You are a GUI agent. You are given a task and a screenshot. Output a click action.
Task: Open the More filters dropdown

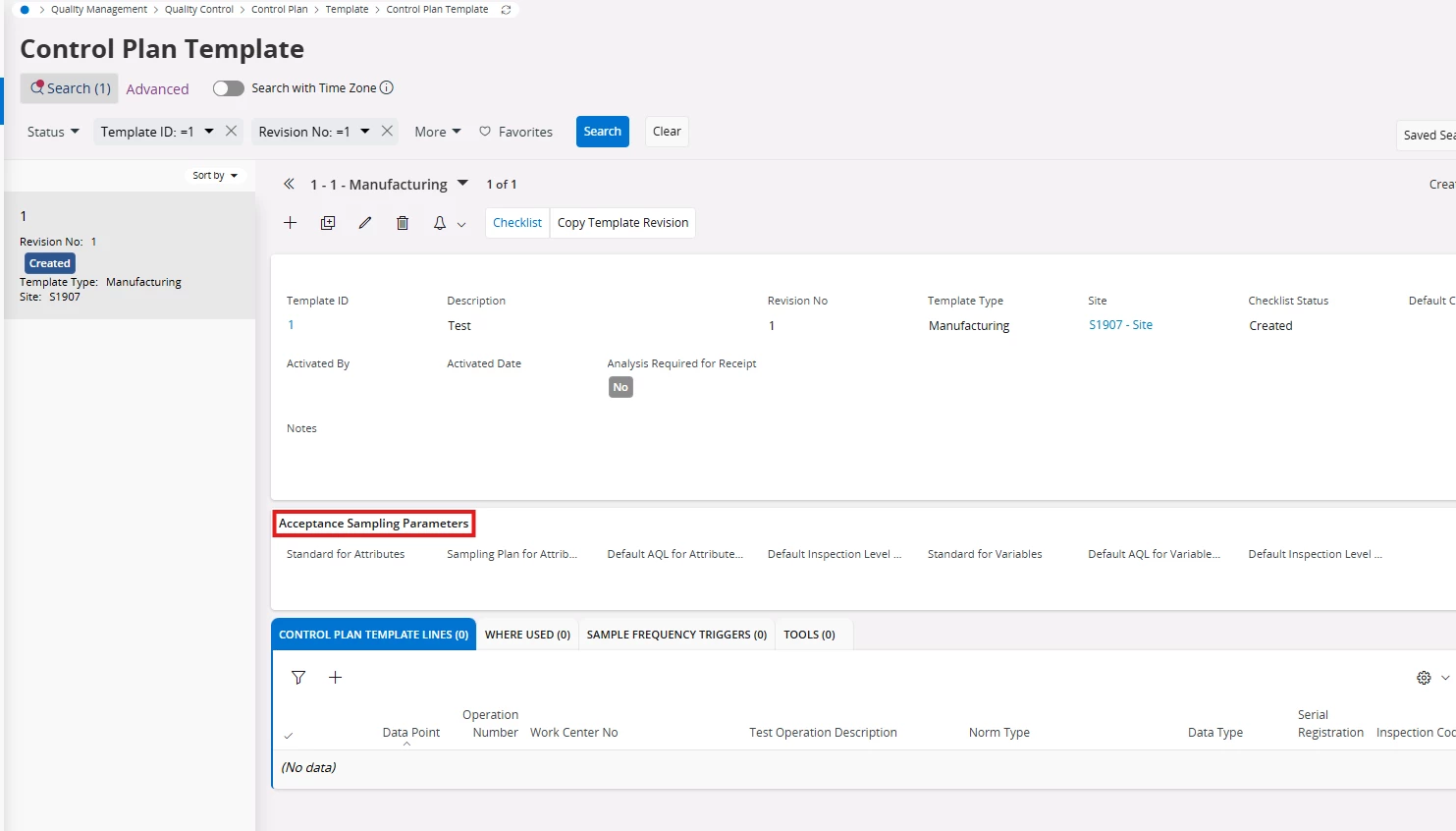point(437,132)
